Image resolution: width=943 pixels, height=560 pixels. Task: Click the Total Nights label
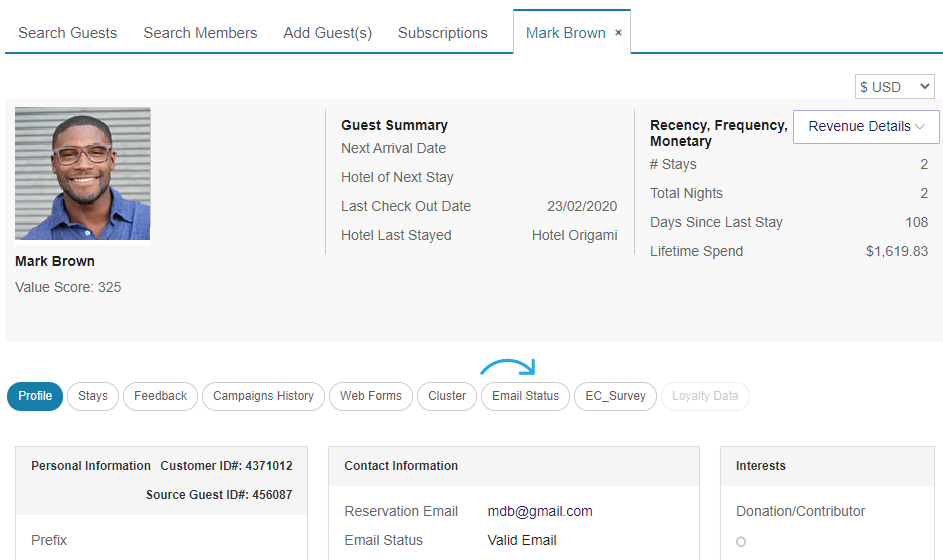[686, 194]
